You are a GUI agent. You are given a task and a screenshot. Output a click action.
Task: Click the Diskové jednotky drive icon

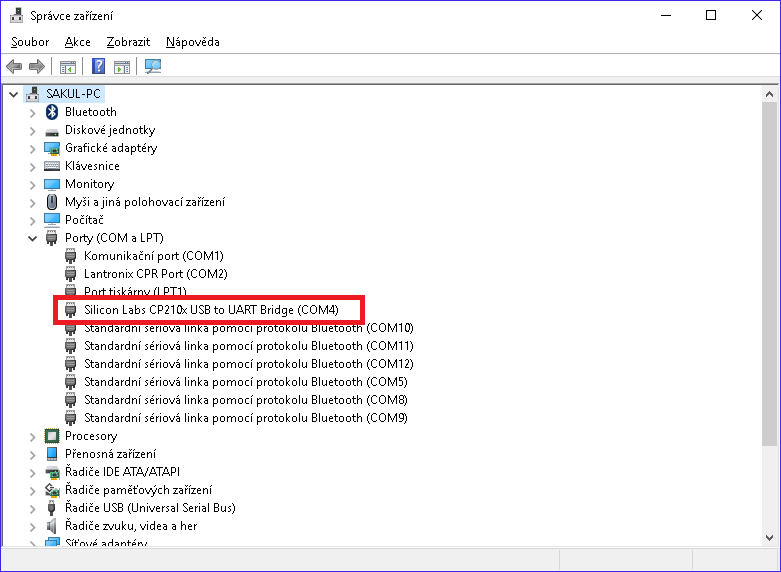tap(52, 132)
